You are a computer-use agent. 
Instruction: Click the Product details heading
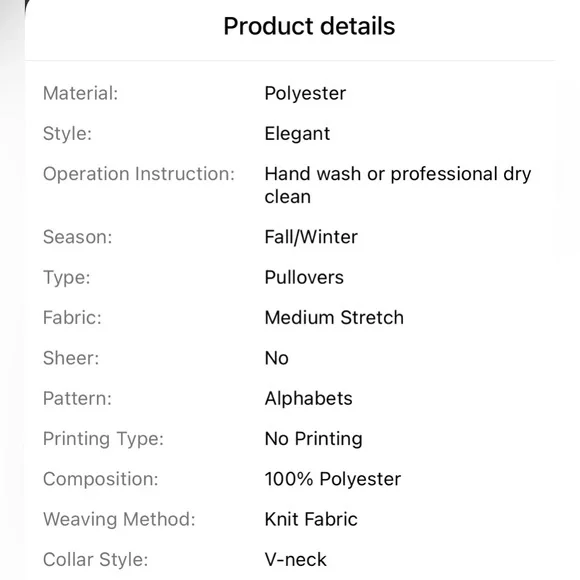[x=309, y=26]
